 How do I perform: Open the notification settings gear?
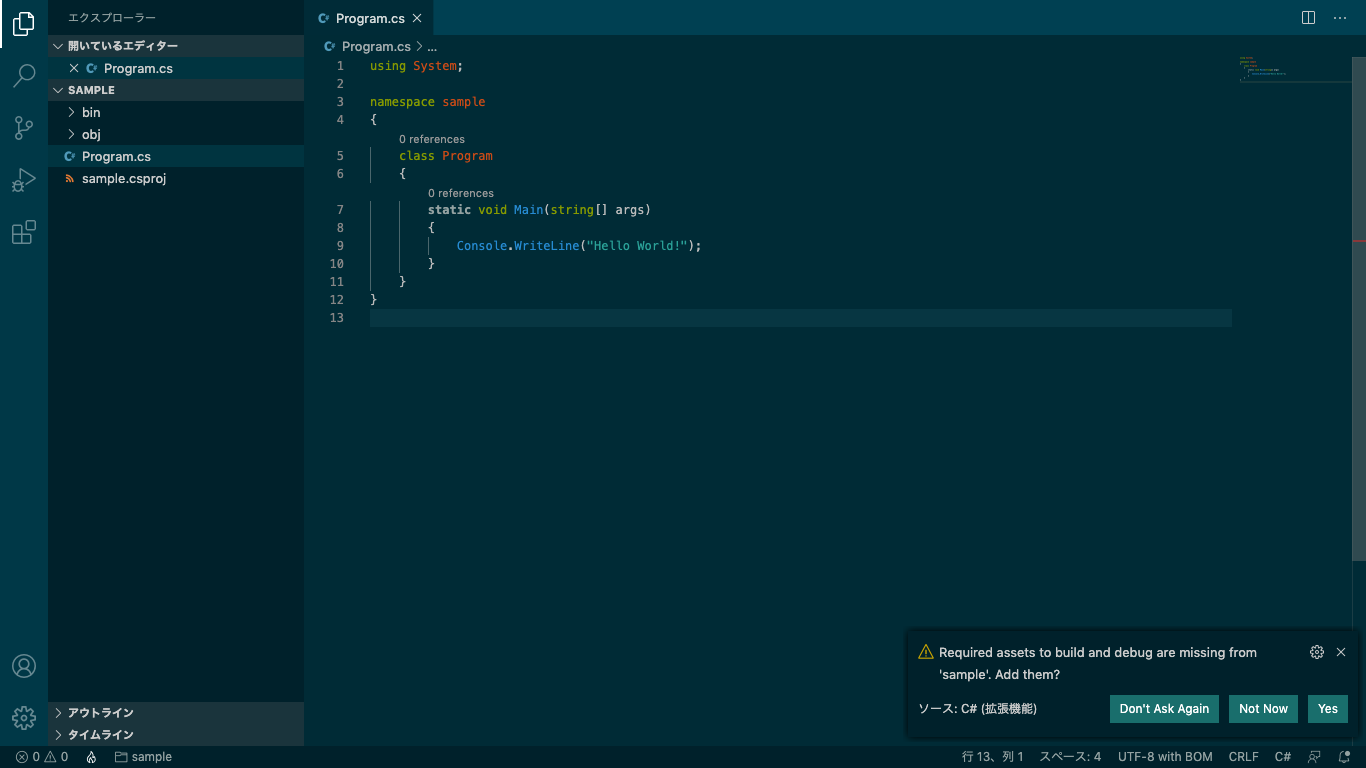[1317, 652]
